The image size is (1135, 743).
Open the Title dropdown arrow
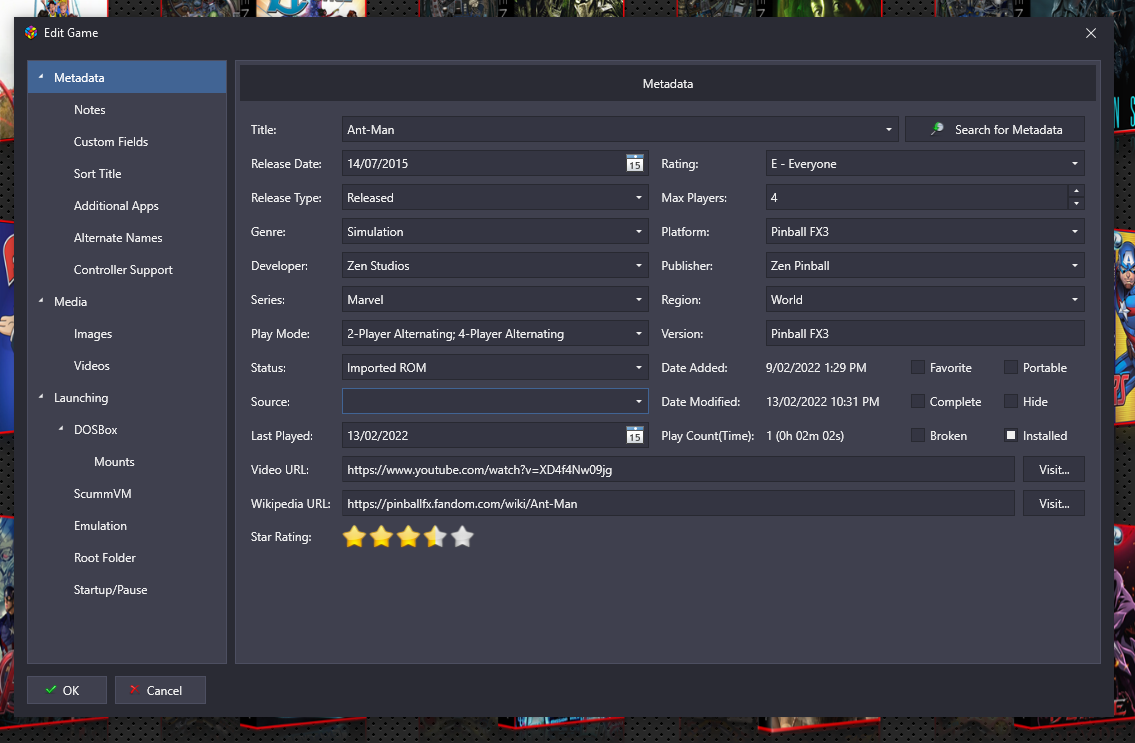tap(888, 130)
